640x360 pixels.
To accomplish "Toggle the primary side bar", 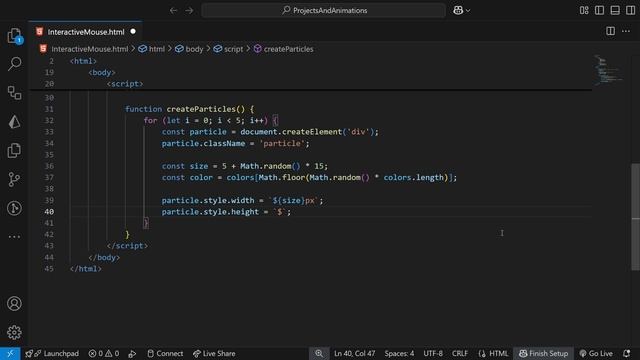I will [x=599, y=10].
